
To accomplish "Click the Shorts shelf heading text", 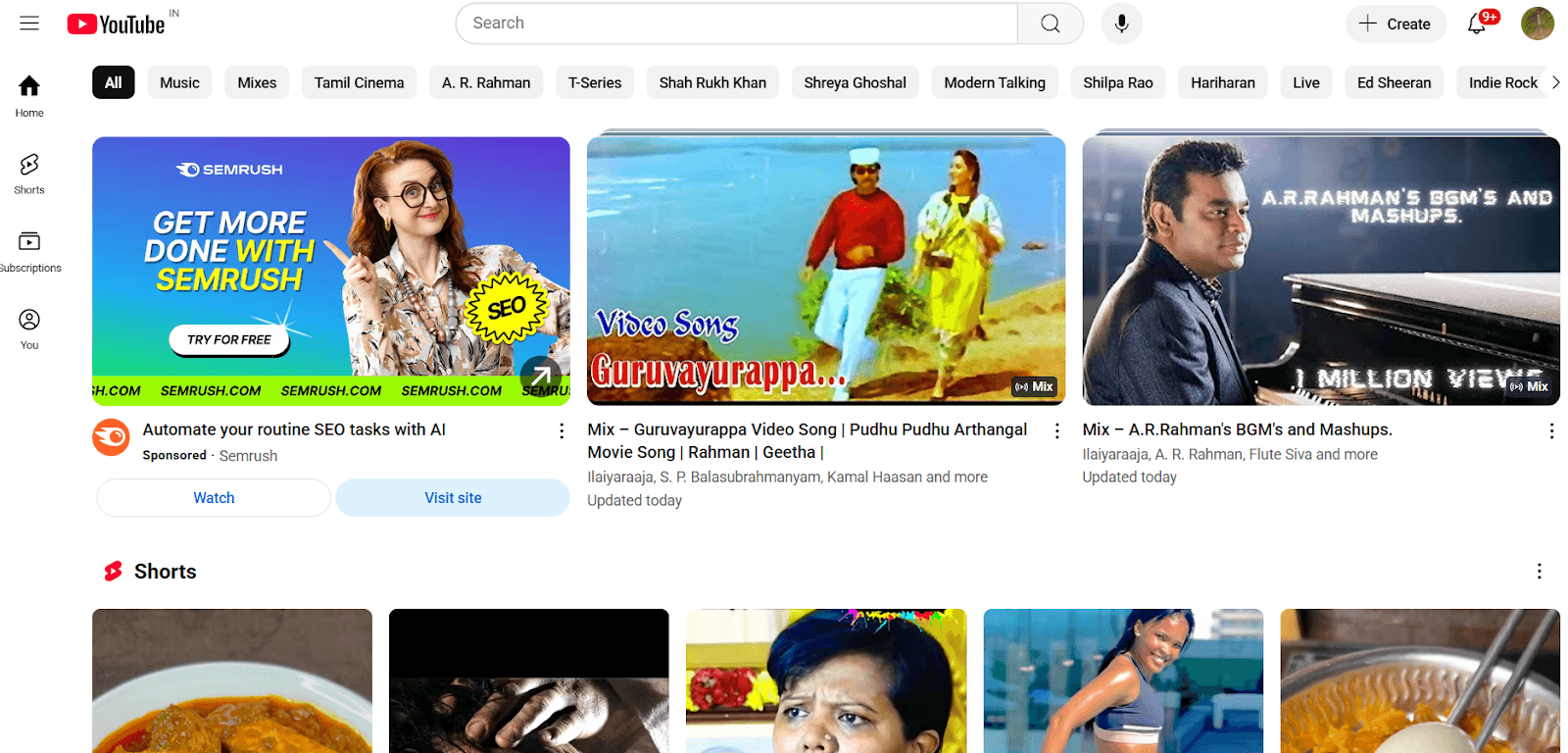I will (x=166, y=572).
